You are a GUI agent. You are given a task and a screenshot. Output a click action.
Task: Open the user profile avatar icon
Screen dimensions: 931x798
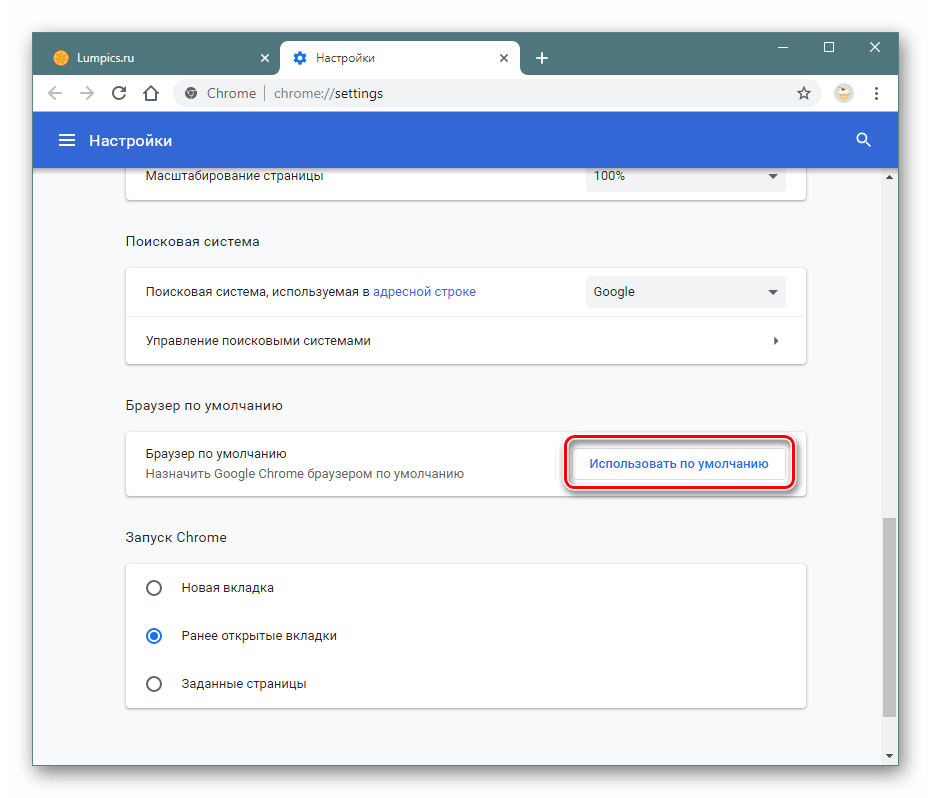point(844,93)
